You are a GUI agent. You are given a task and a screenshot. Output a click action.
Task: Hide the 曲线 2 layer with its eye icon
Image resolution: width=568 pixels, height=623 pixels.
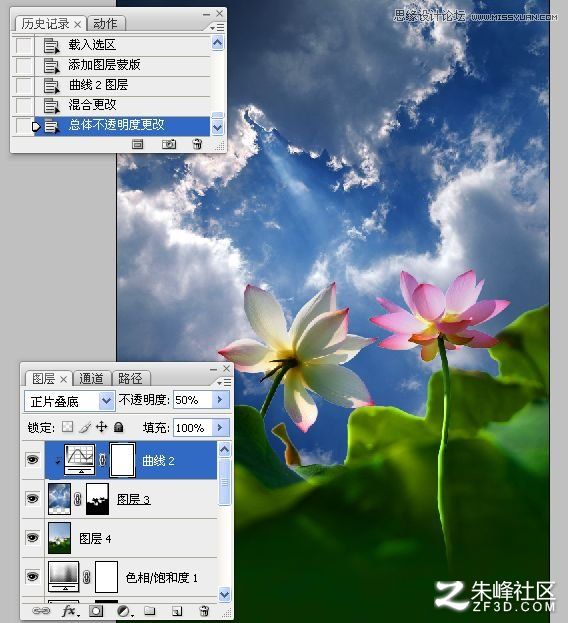tap(32, 460)
